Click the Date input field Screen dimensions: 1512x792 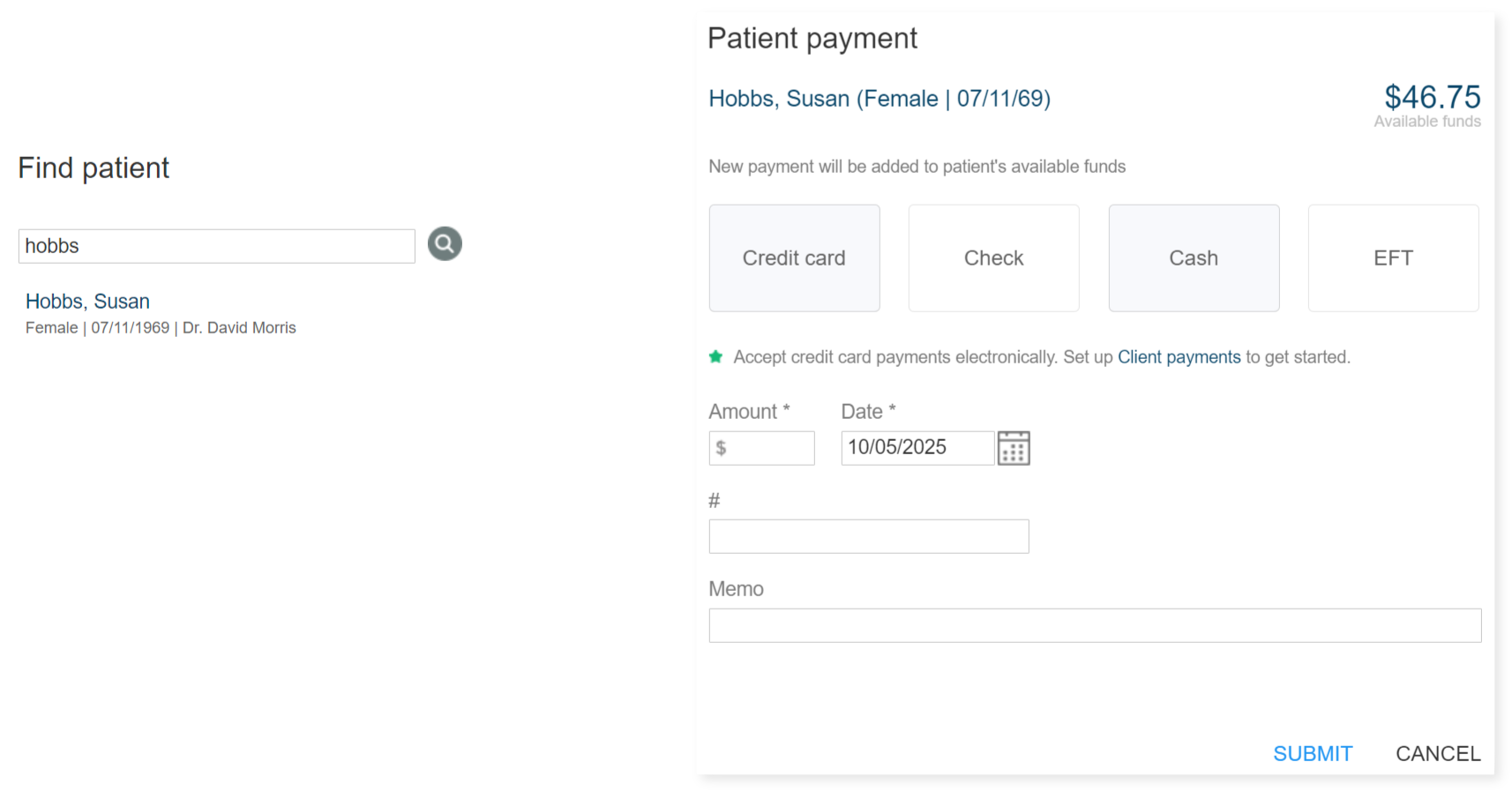(x=917, y=448)
